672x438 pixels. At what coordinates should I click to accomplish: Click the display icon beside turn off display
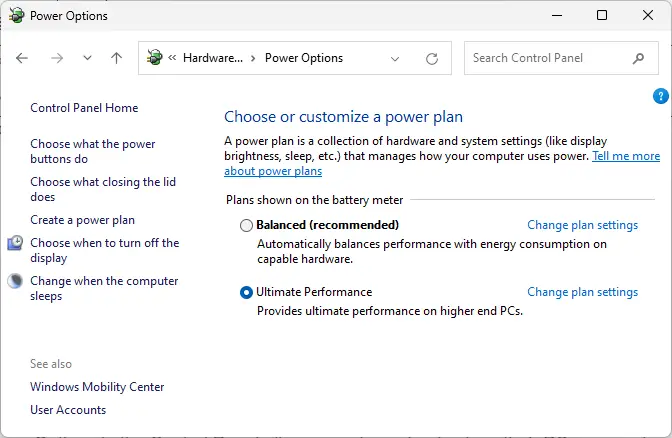pos(15,243)
